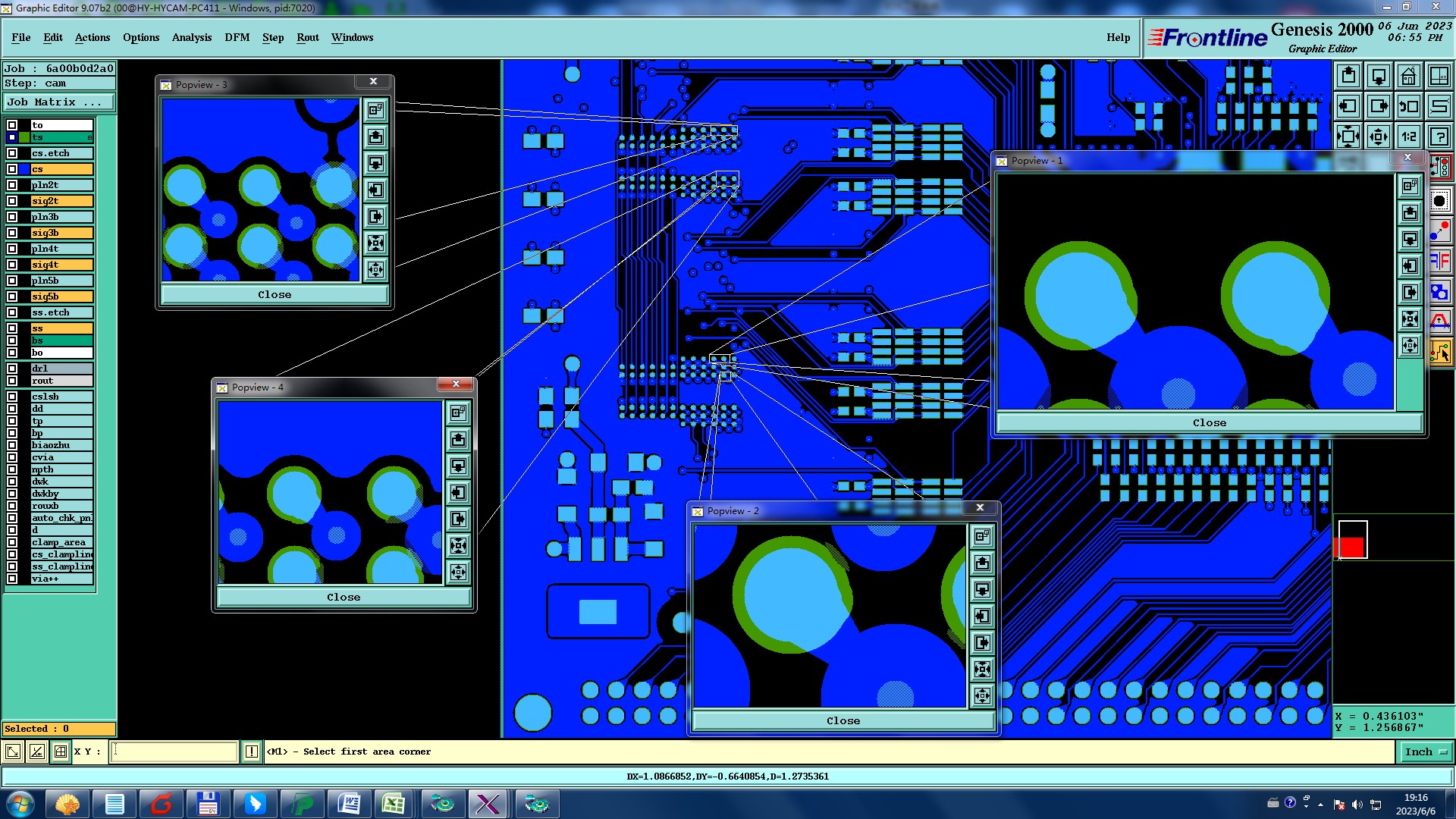This screenshot has height=819, width=1456.
Task: Open the File menu
Action: coord(21,37)
